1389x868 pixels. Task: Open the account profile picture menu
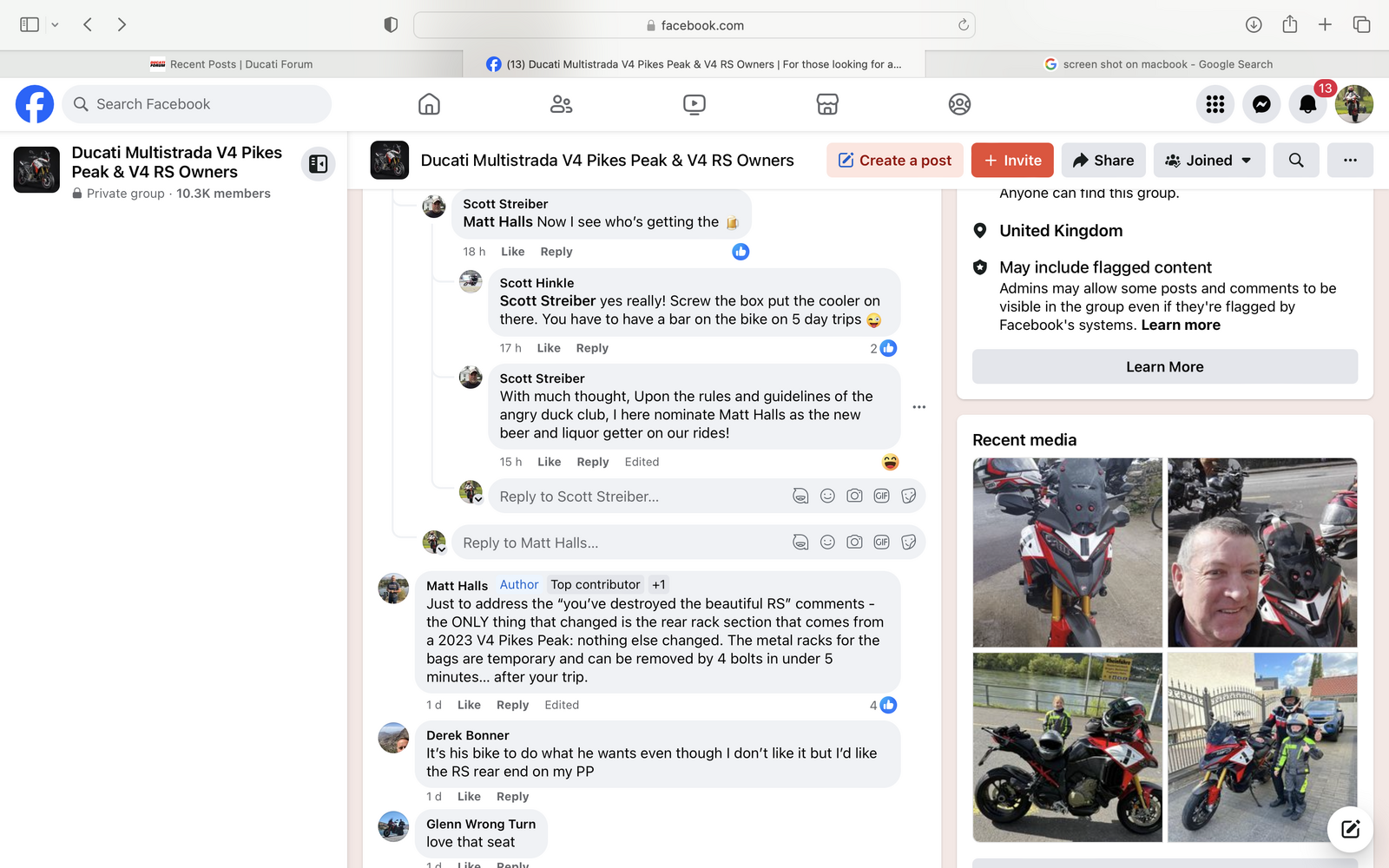coord(1354,104)
